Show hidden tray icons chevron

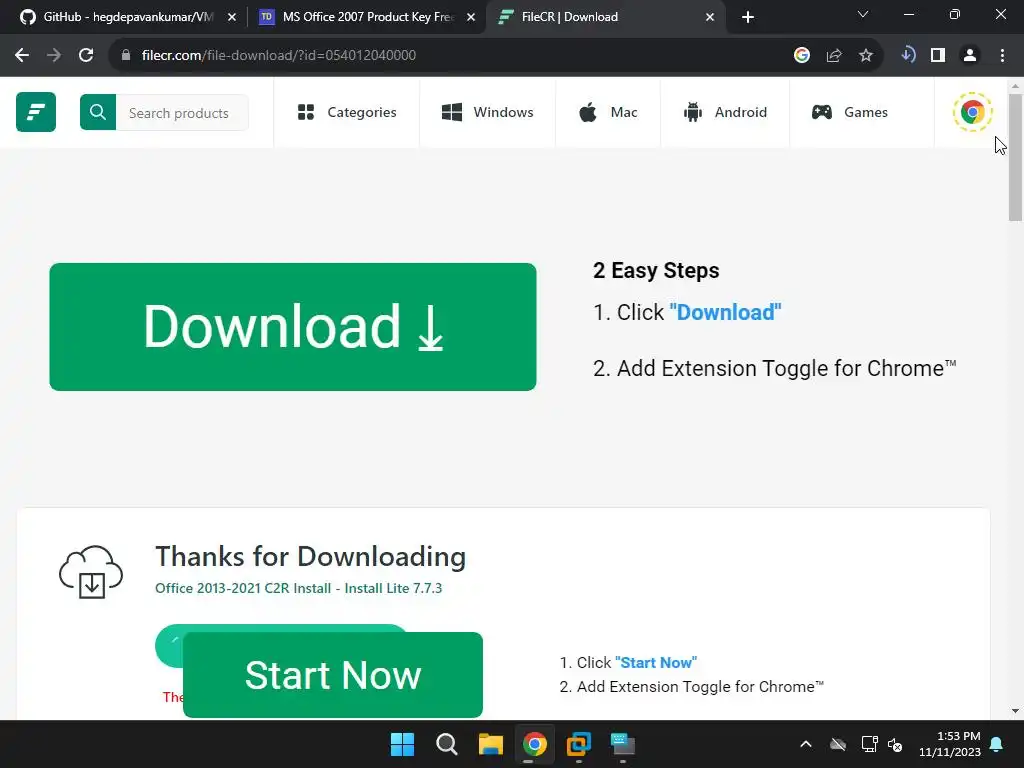[806, 744]
